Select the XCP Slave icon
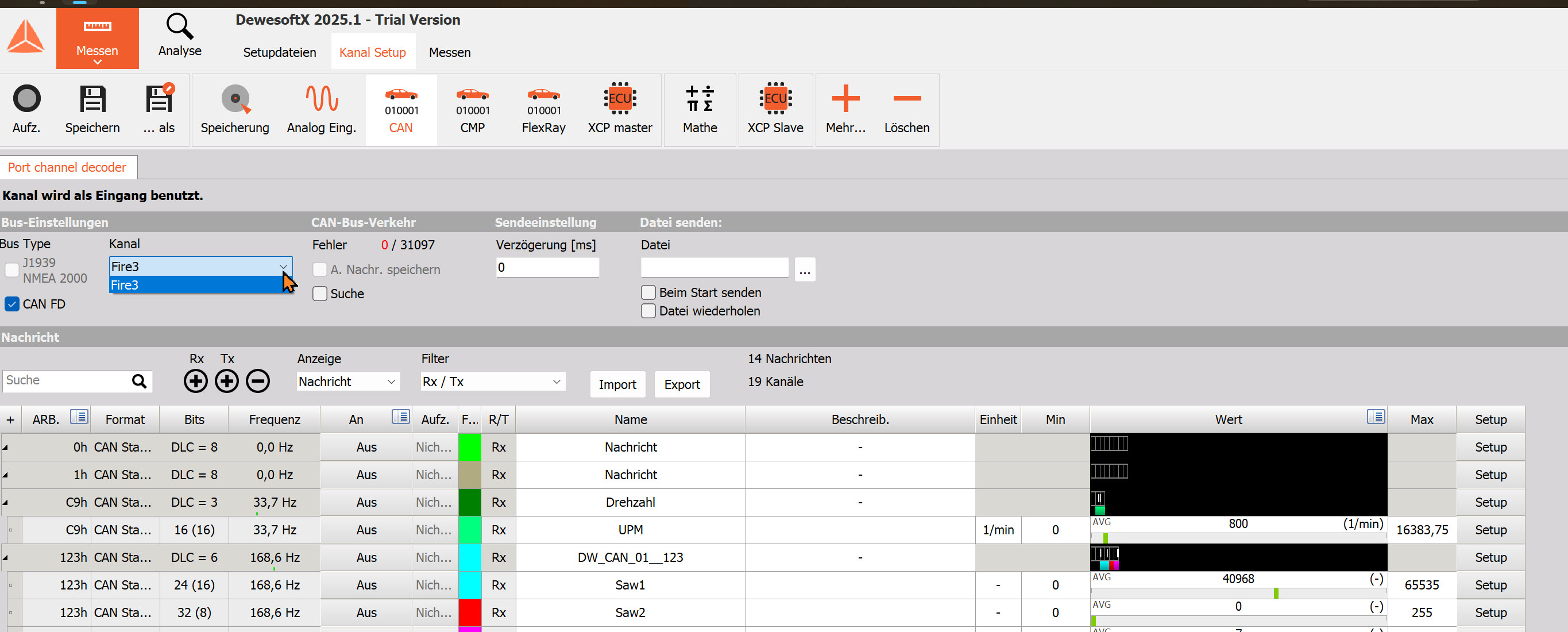1568x632 pixels. coord(775,110)
